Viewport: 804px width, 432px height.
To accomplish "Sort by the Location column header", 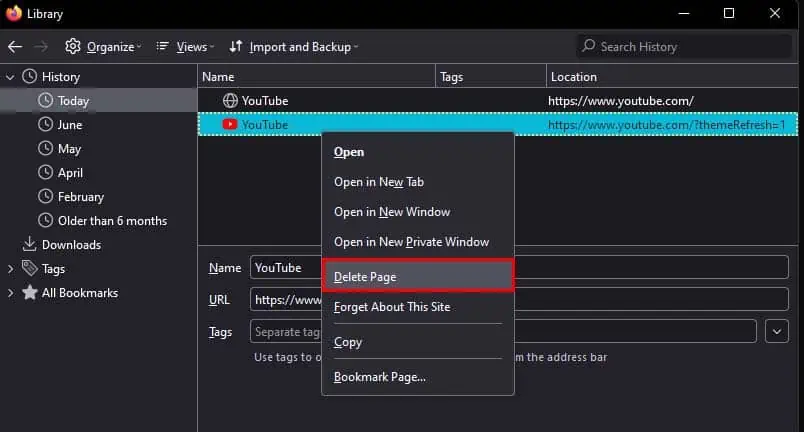I will (x=672, y=77).
